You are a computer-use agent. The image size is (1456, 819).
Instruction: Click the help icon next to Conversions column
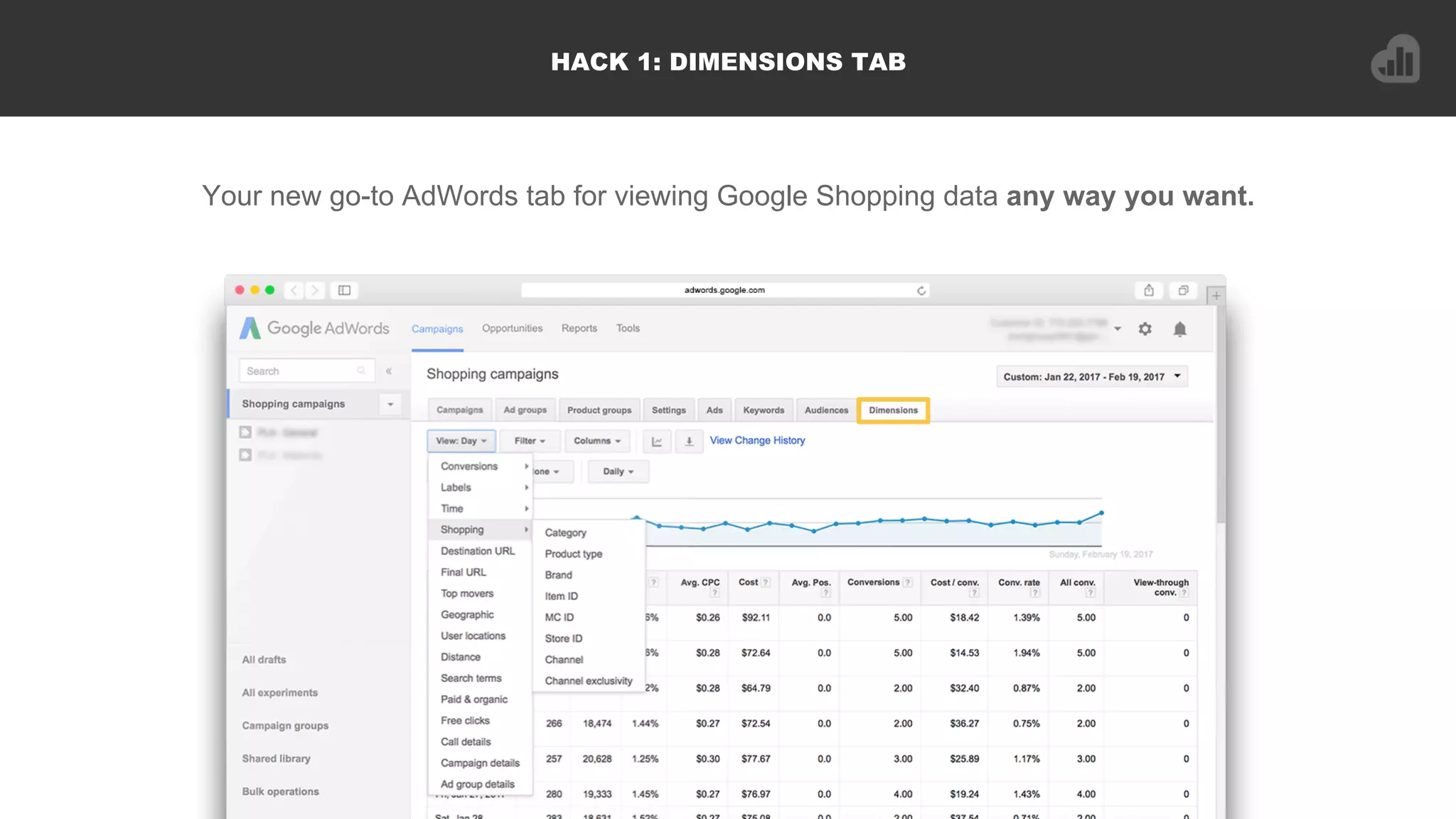click(x=908, y=582)
